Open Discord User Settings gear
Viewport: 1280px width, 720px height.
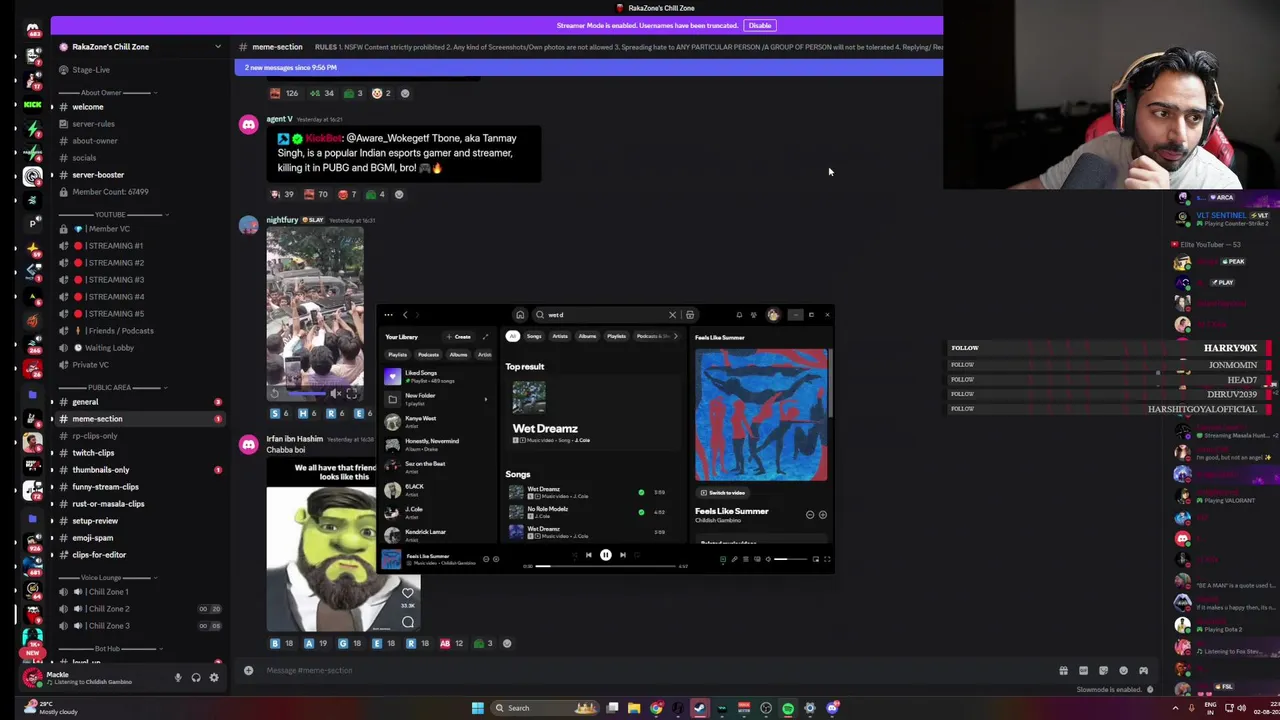coord(214,677)
